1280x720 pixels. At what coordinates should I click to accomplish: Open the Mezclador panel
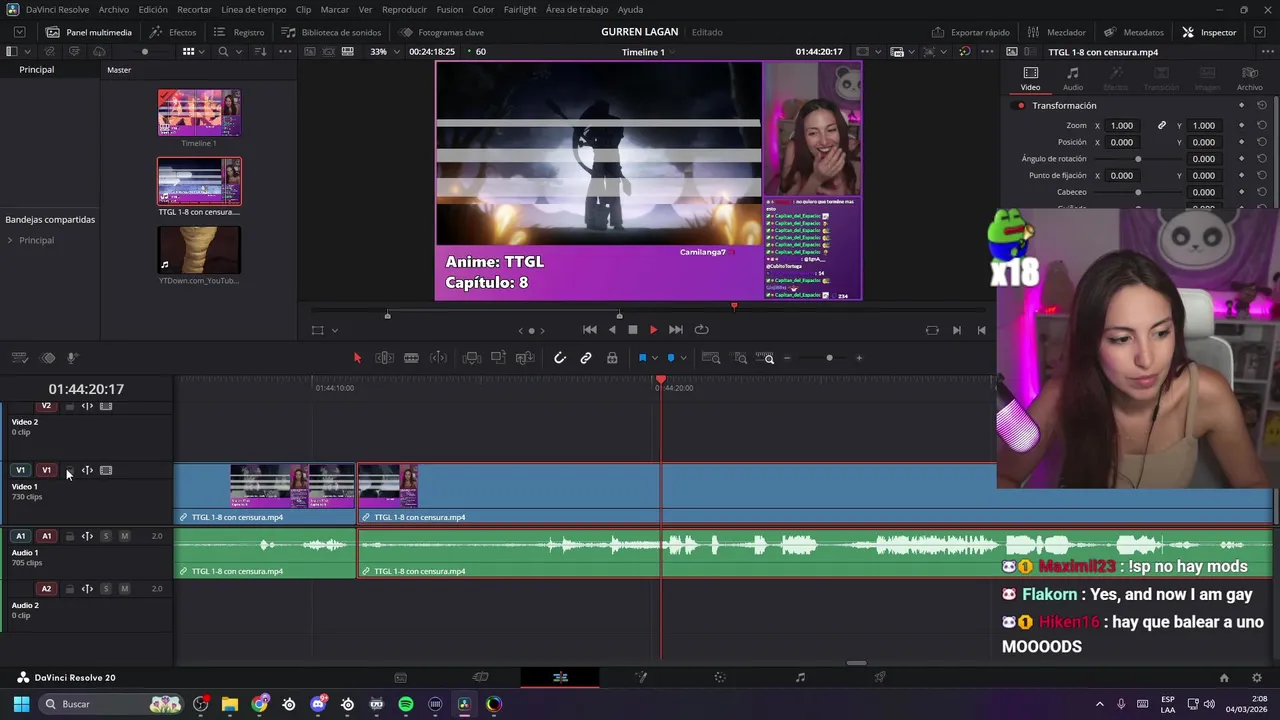click(1056, 32)
